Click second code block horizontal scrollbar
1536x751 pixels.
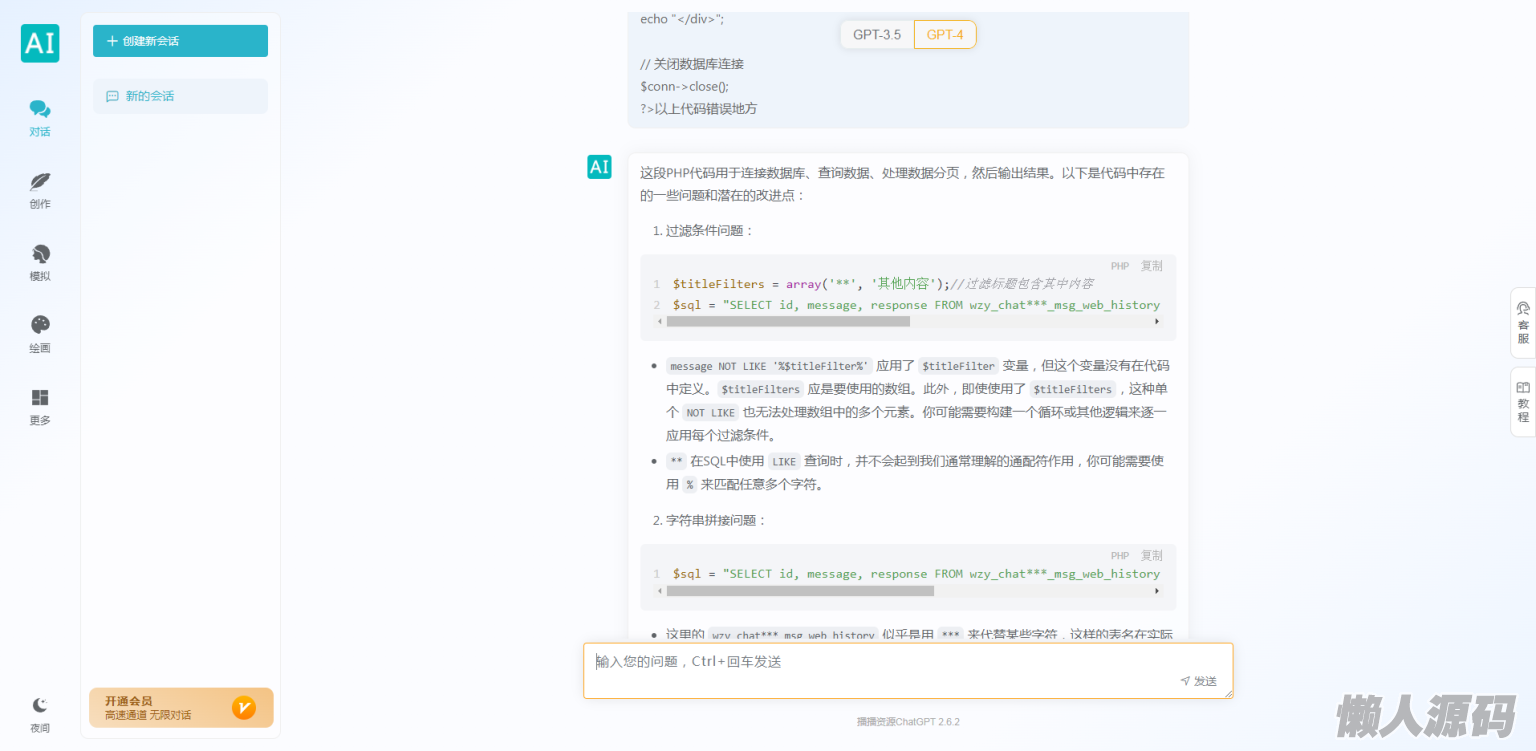point(800,591)
